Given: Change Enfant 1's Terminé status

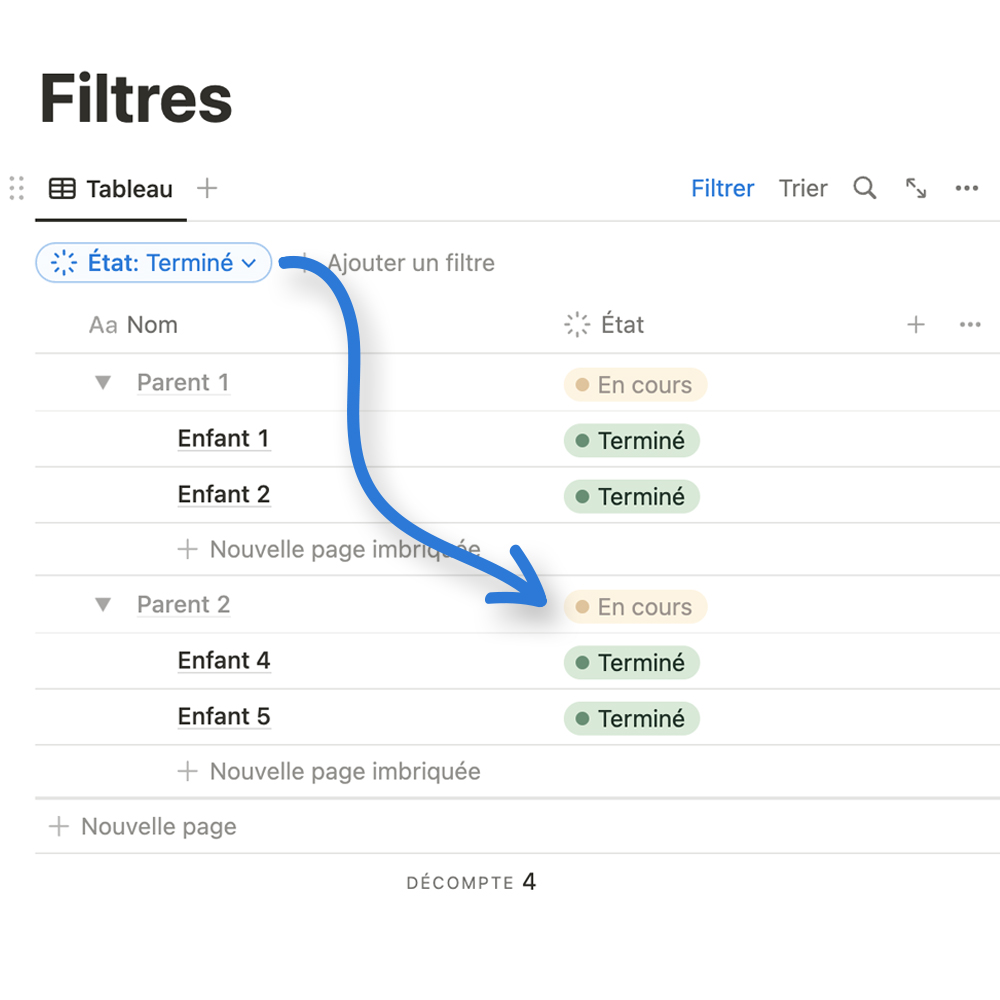Looking at the screenshot, I should click(631, 441).
